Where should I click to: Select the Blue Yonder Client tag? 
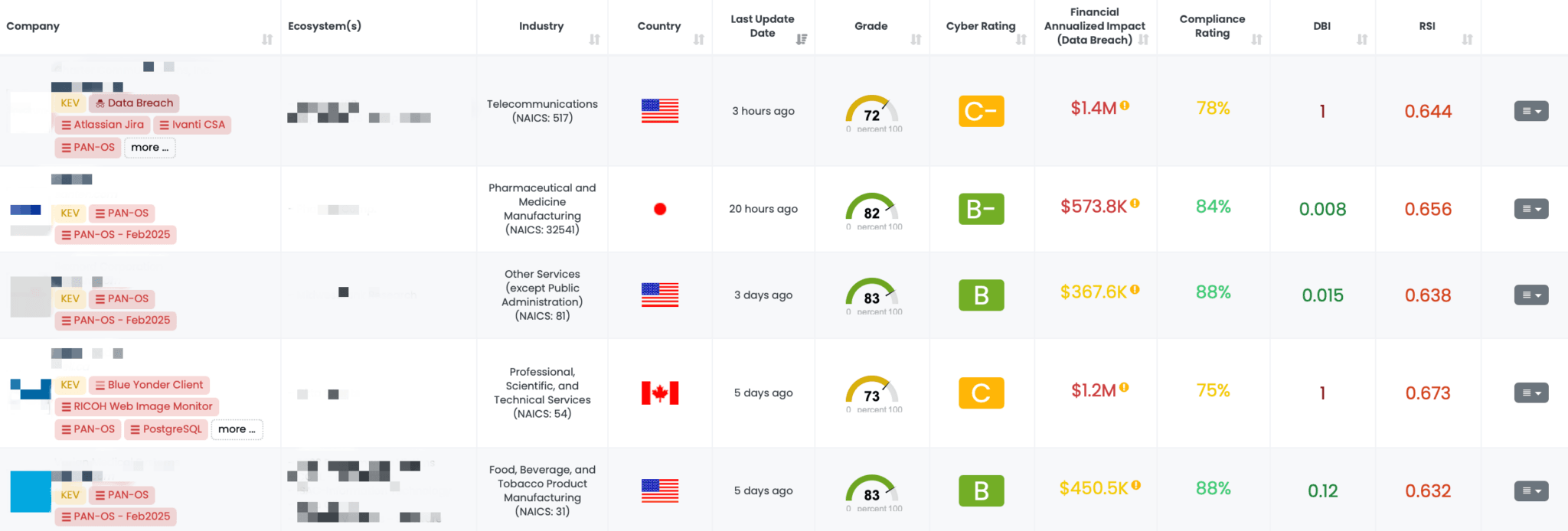point(149,385)
